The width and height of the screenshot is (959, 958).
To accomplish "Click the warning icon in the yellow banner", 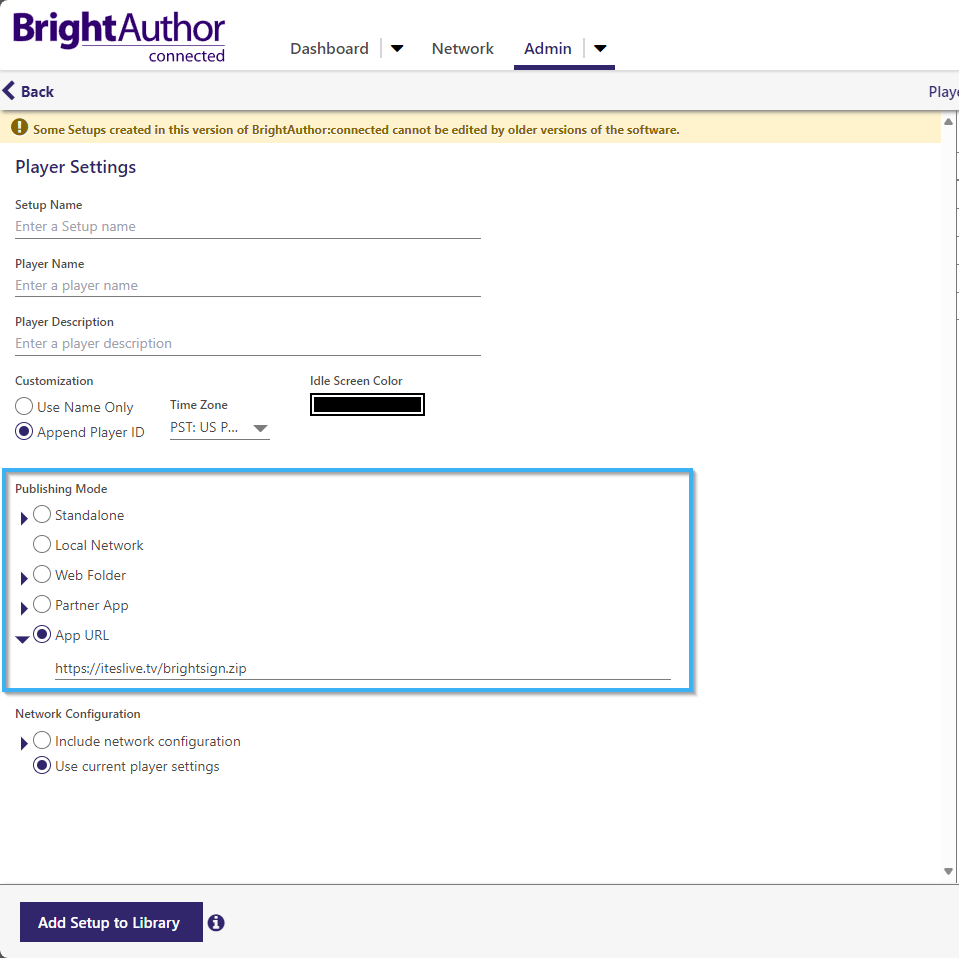I will [20, 129].
